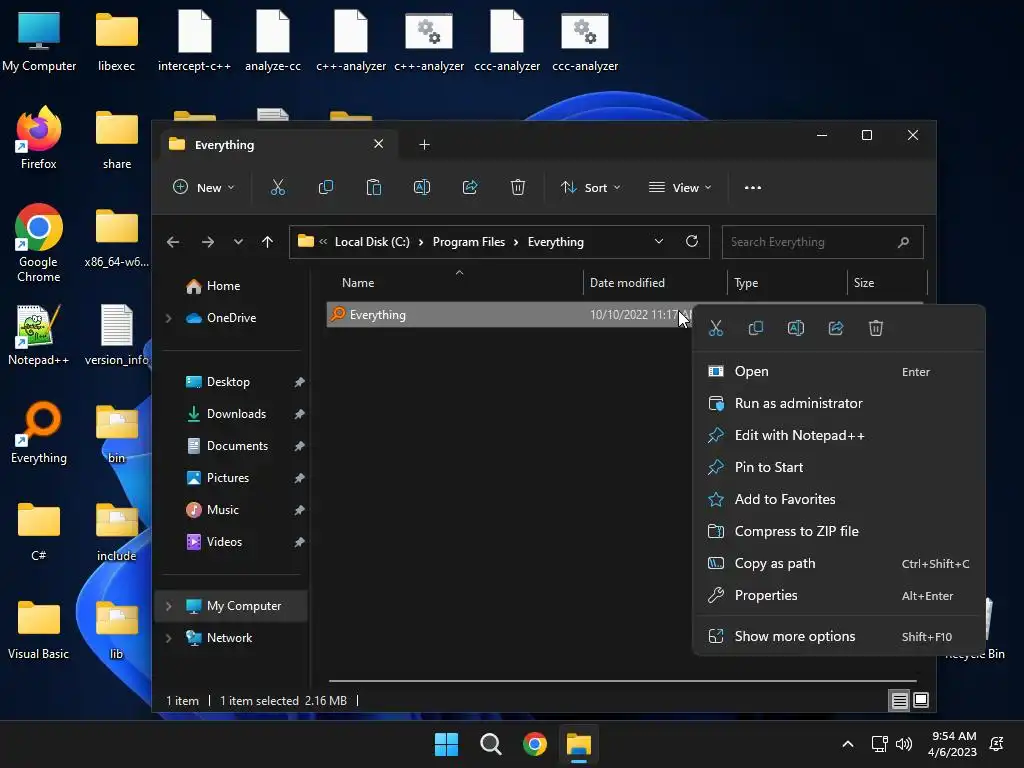
Task: Open Firefox desktop shortcut
Action: point(39,138)
